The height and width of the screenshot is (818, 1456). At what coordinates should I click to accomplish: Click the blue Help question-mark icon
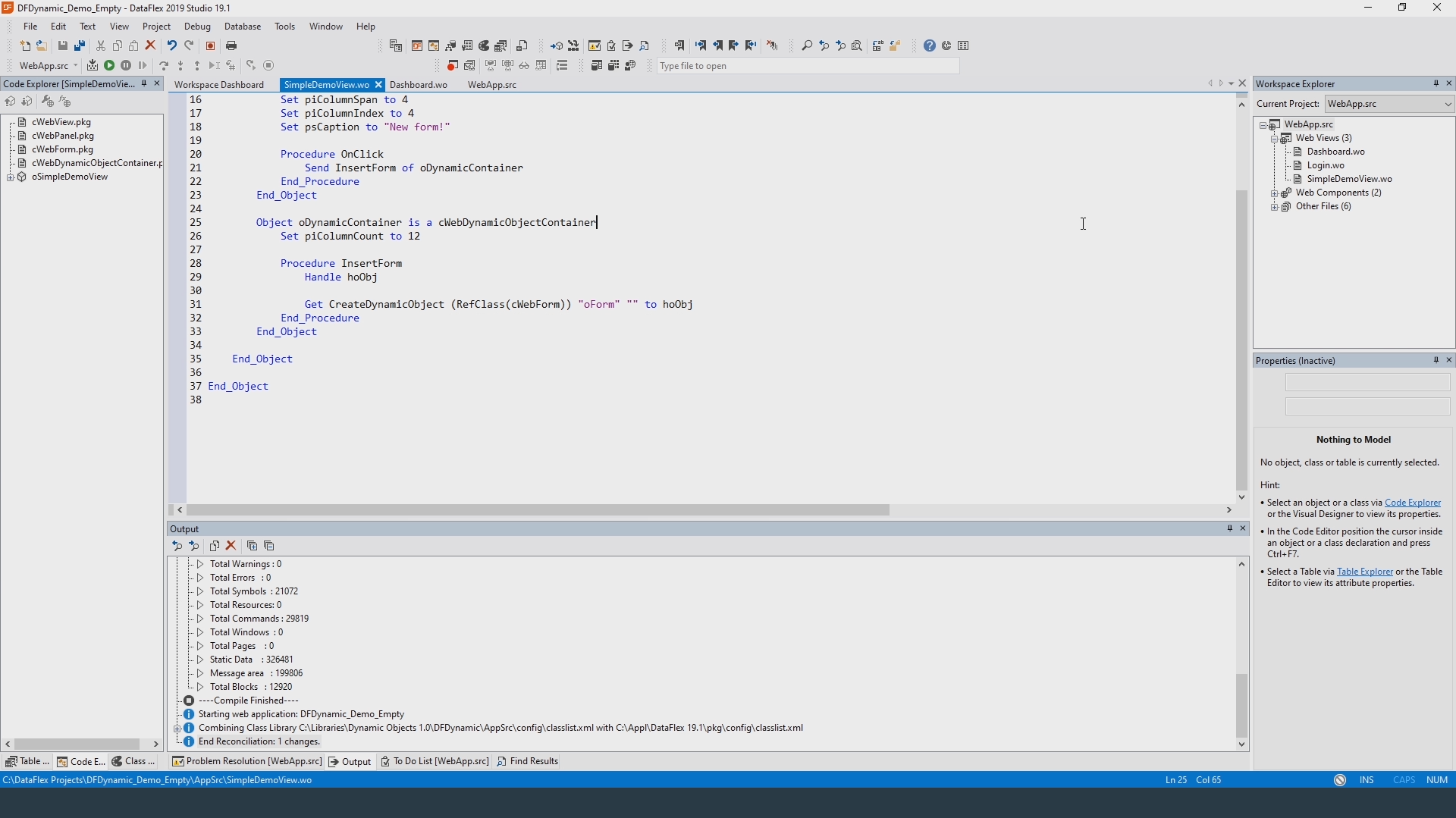[930, 46]
